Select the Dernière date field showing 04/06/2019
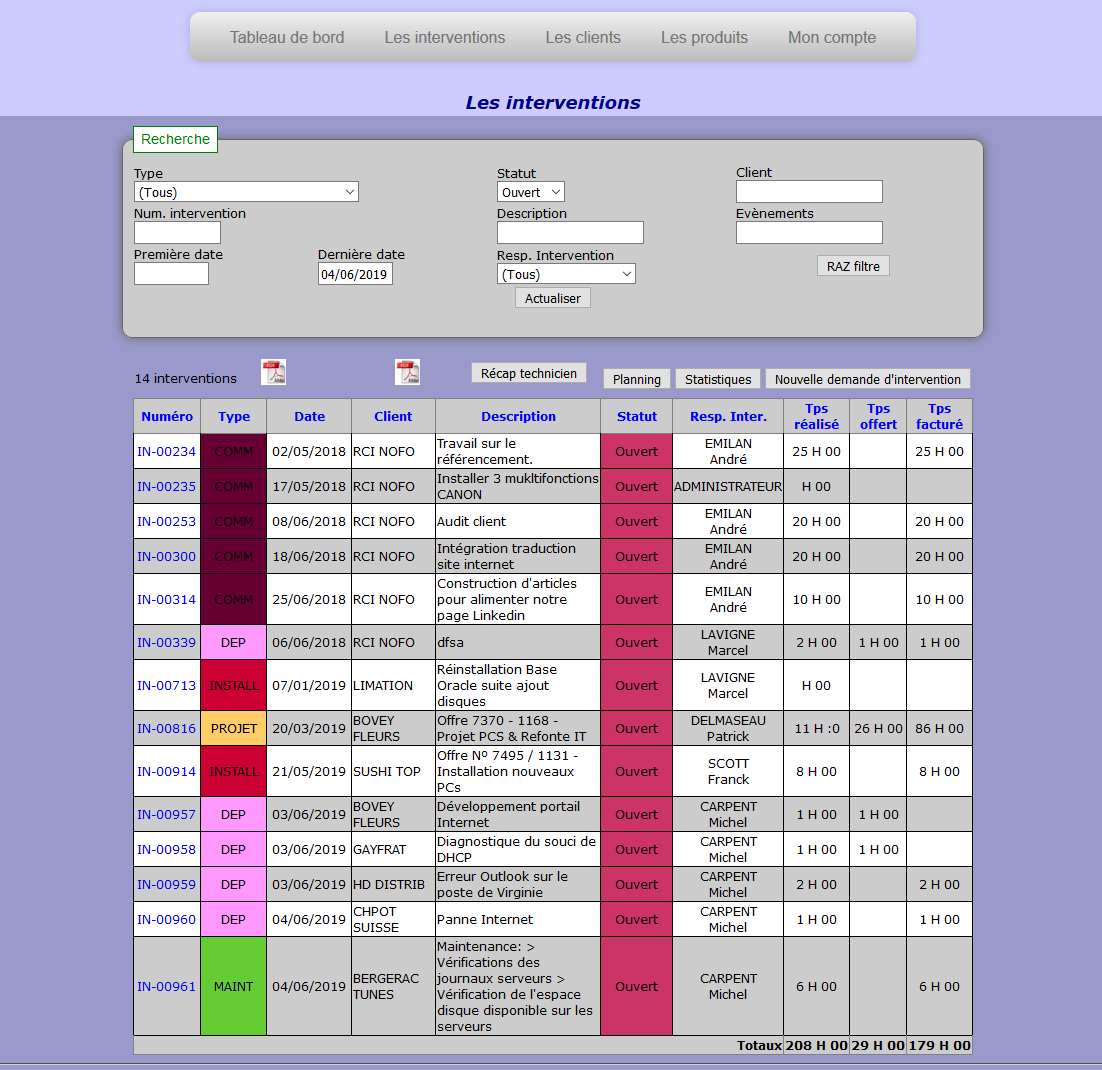The width and height of the screenshot is (1102, 1070). (355, 273)
